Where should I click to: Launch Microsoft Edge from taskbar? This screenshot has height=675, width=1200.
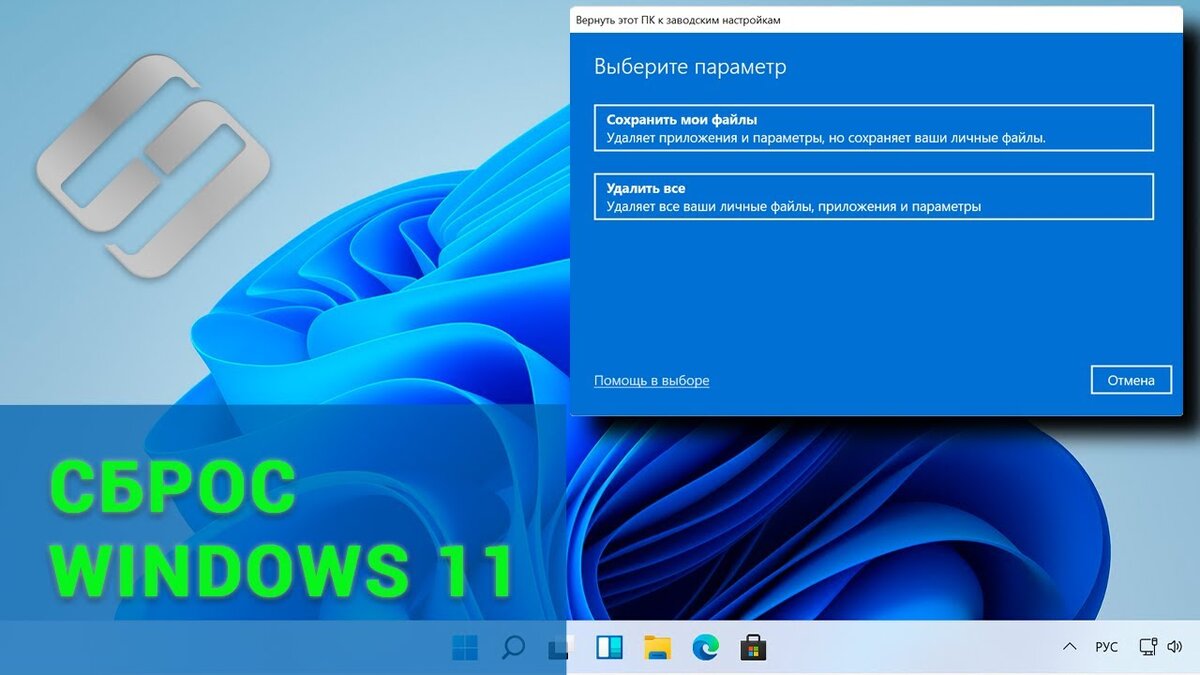click(x=705, y=648)
